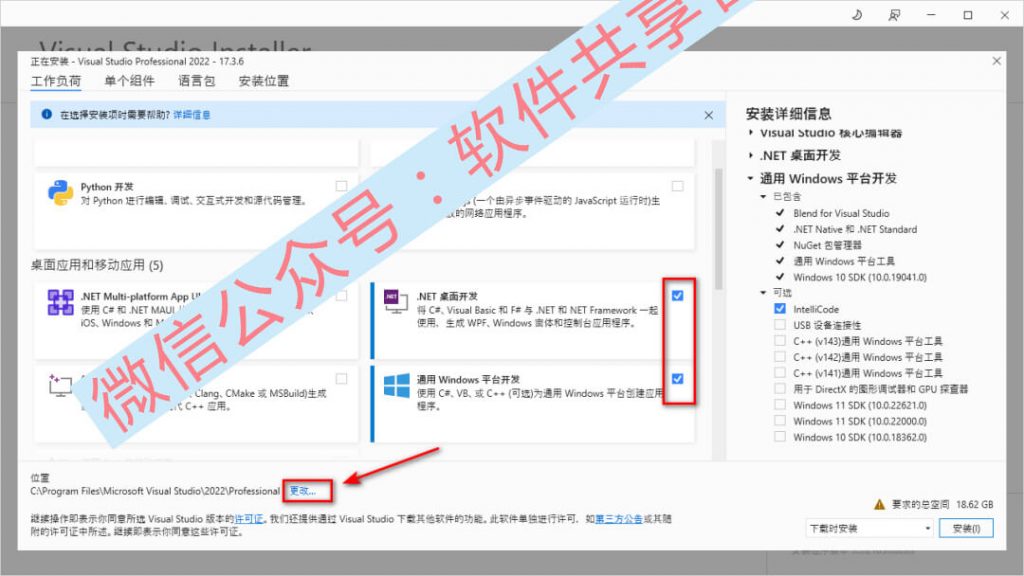Uncheck the .NET 桌面开发 workload checkbox
The width and height of the screenshot is (1024, 576).
[677, 296]
